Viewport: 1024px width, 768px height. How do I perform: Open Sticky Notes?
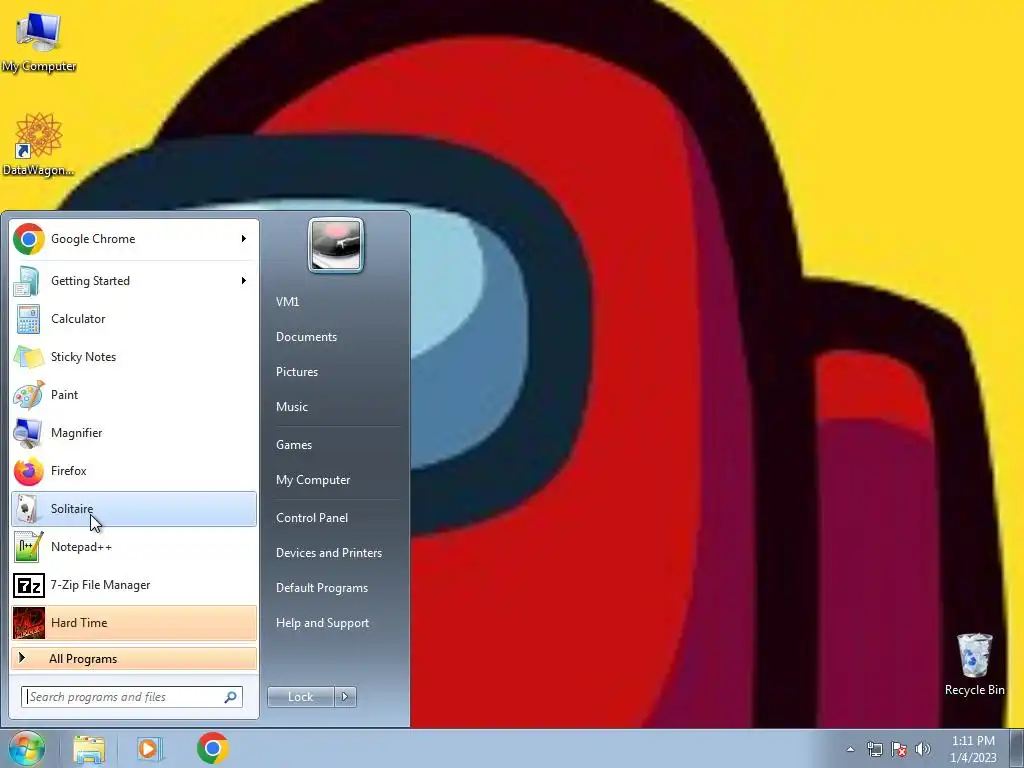134,357
